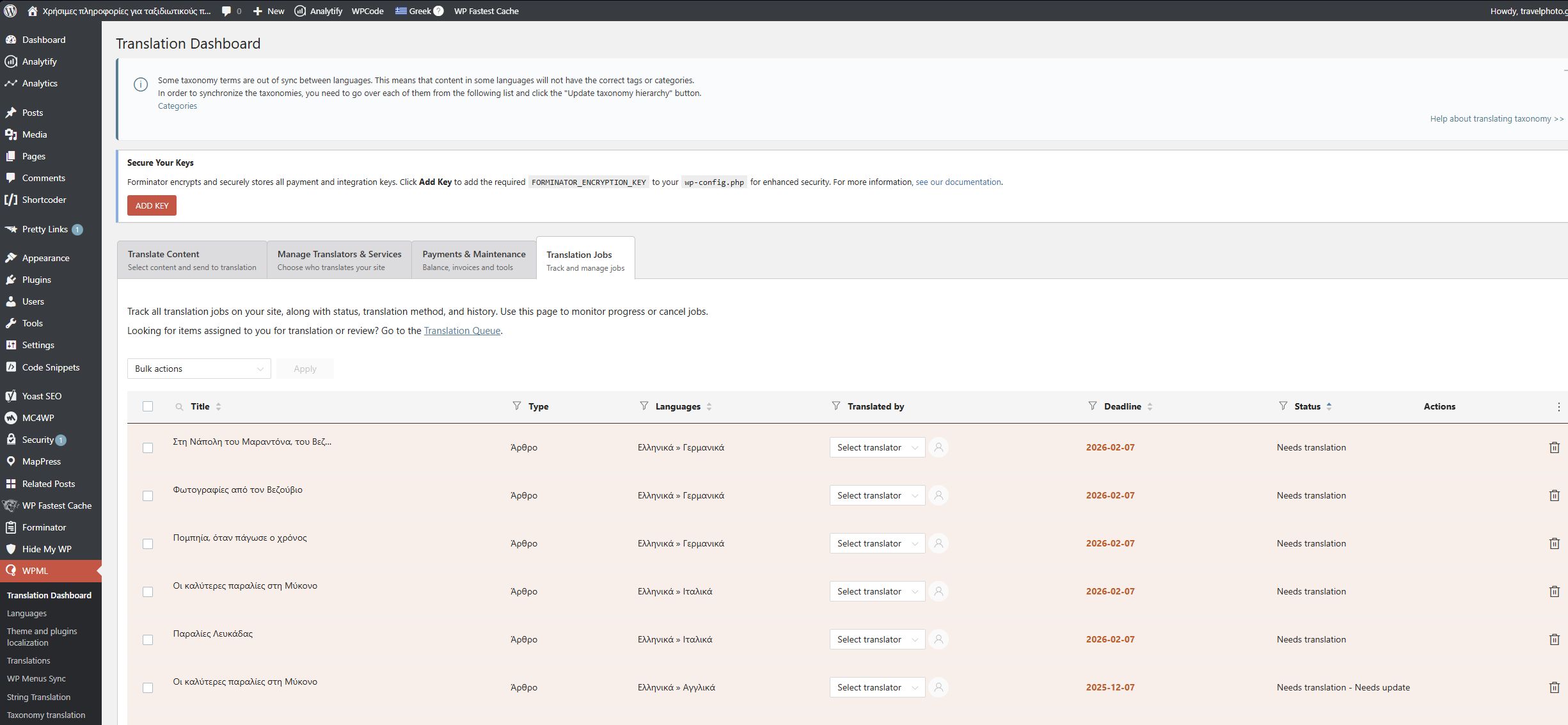Expand Select translator for Ελληνικά » Αγγλικά row
The image size is (1568, 725).
[x=877, y=687]
